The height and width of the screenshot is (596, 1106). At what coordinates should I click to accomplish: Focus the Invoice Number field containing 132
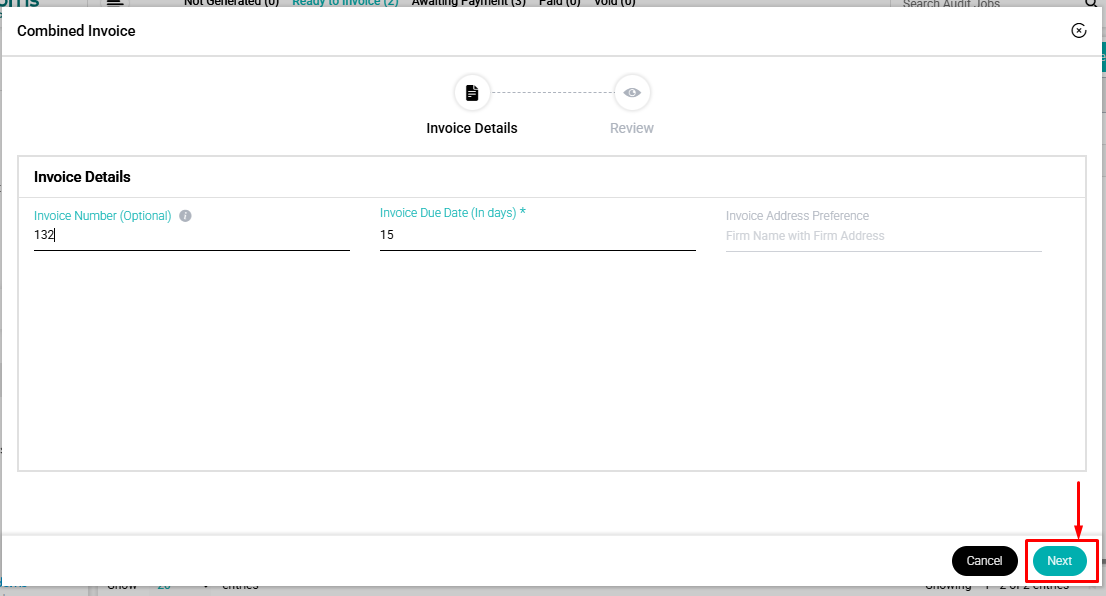click(x=192, y=235)
